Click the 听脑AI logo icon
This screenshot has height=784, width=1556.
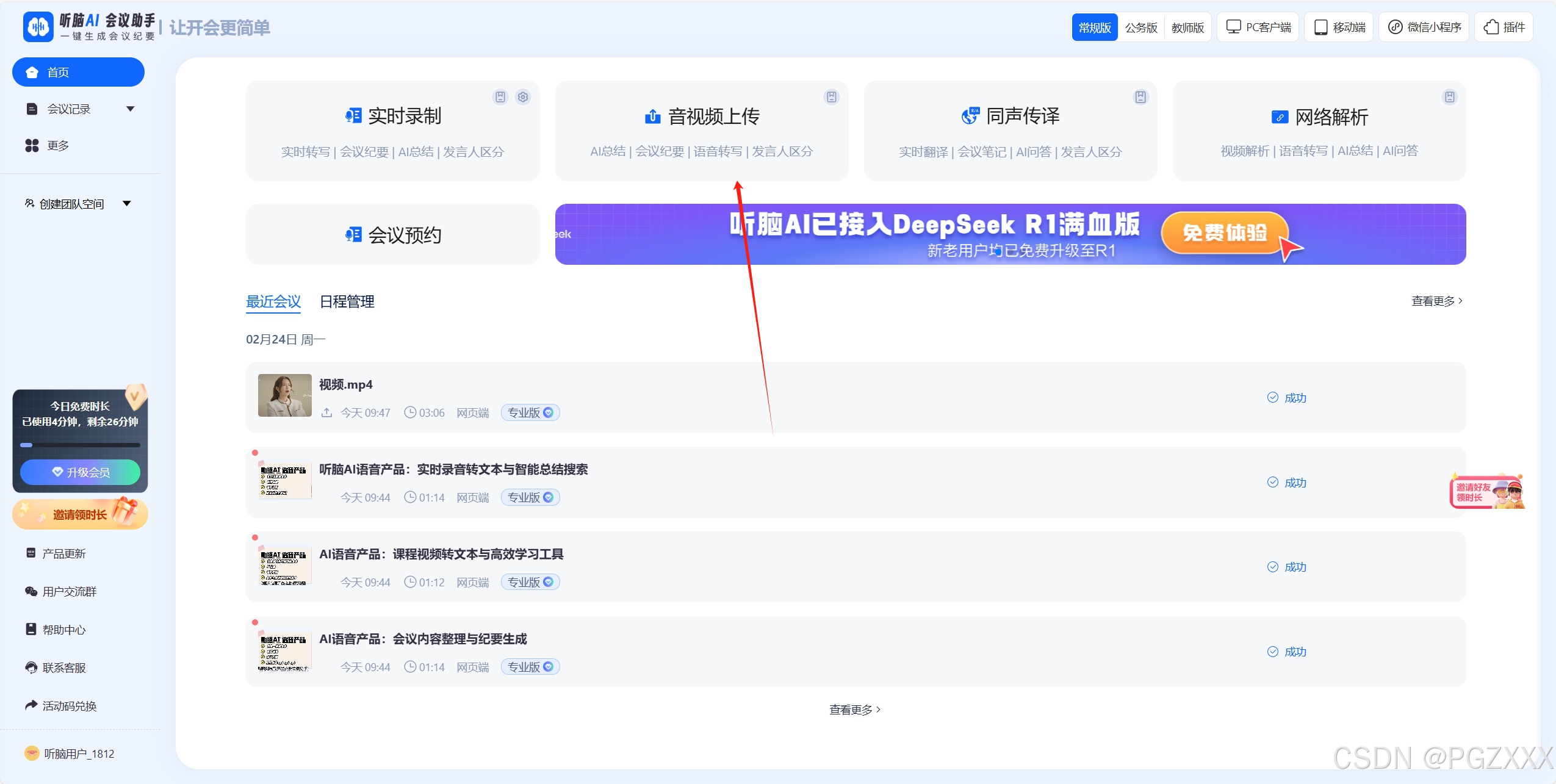(x=38, y=27)
